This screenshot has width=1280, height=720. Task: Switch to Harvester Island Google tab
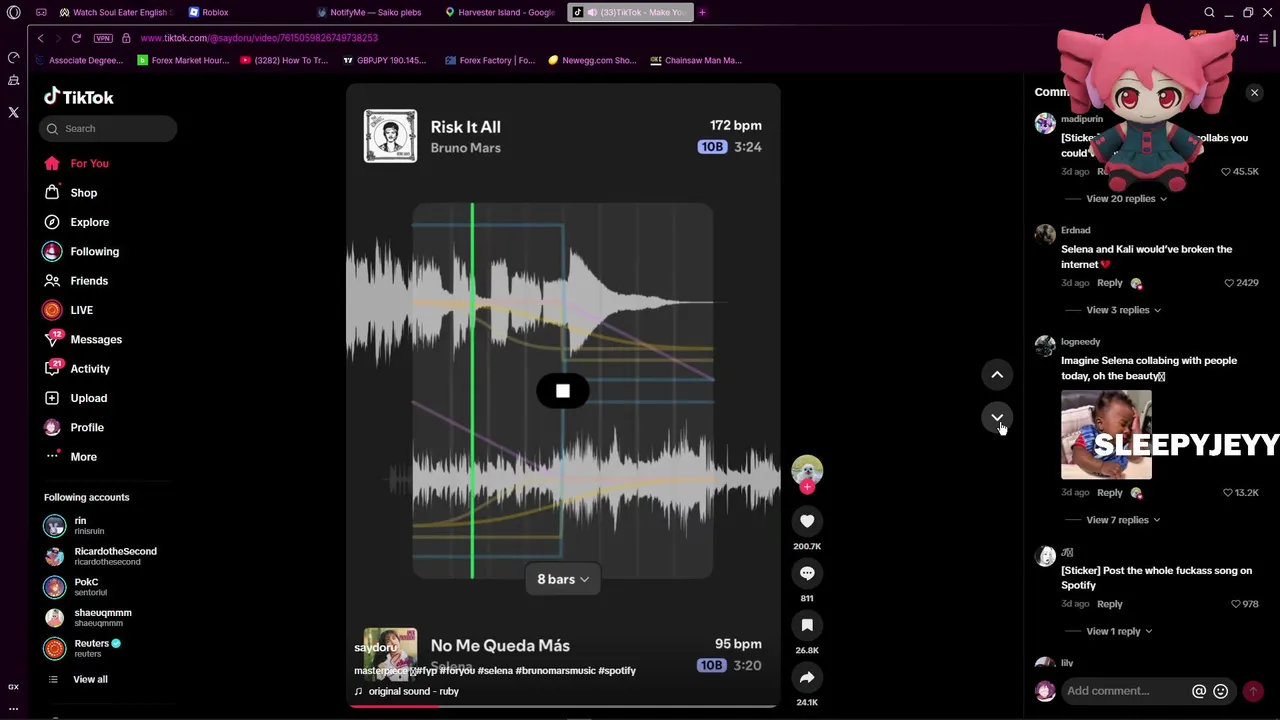[500, 12]
